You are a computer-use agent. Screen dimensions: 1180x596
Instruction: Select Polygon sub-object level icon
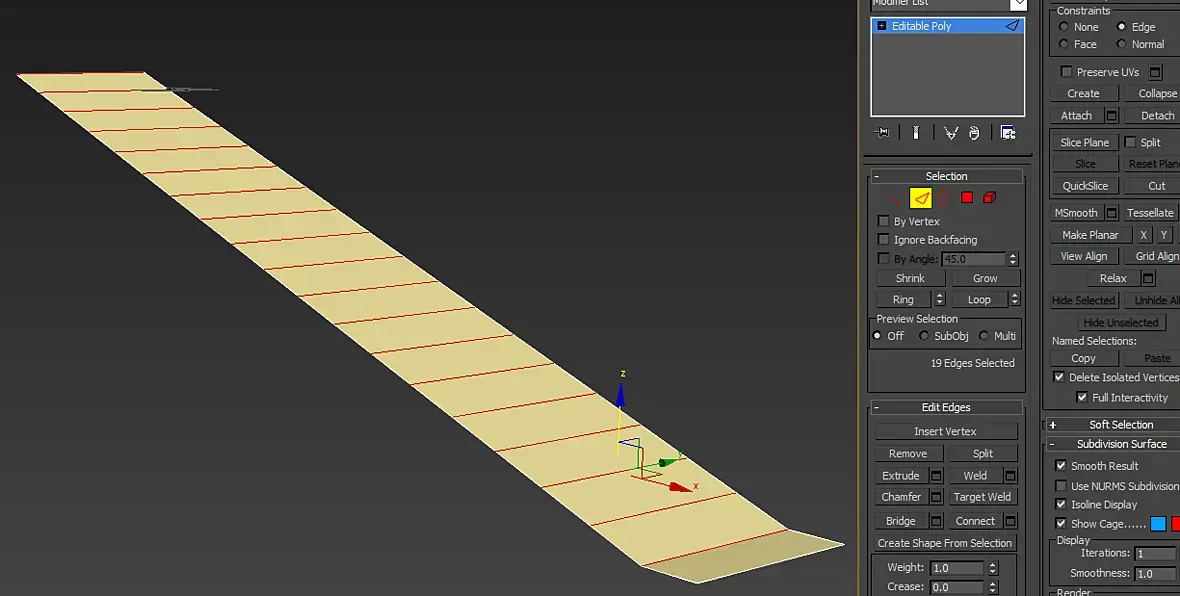coord(967,198)
